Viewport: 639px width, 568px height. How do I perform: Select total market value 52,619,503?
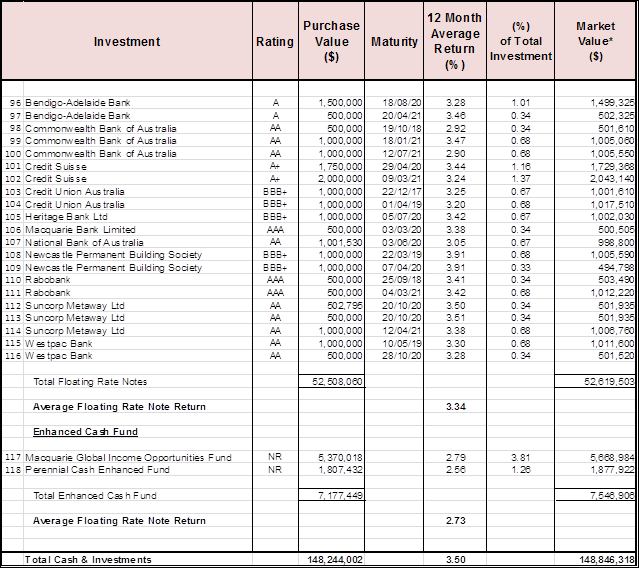pyautogui.click(x=609, y=382)
